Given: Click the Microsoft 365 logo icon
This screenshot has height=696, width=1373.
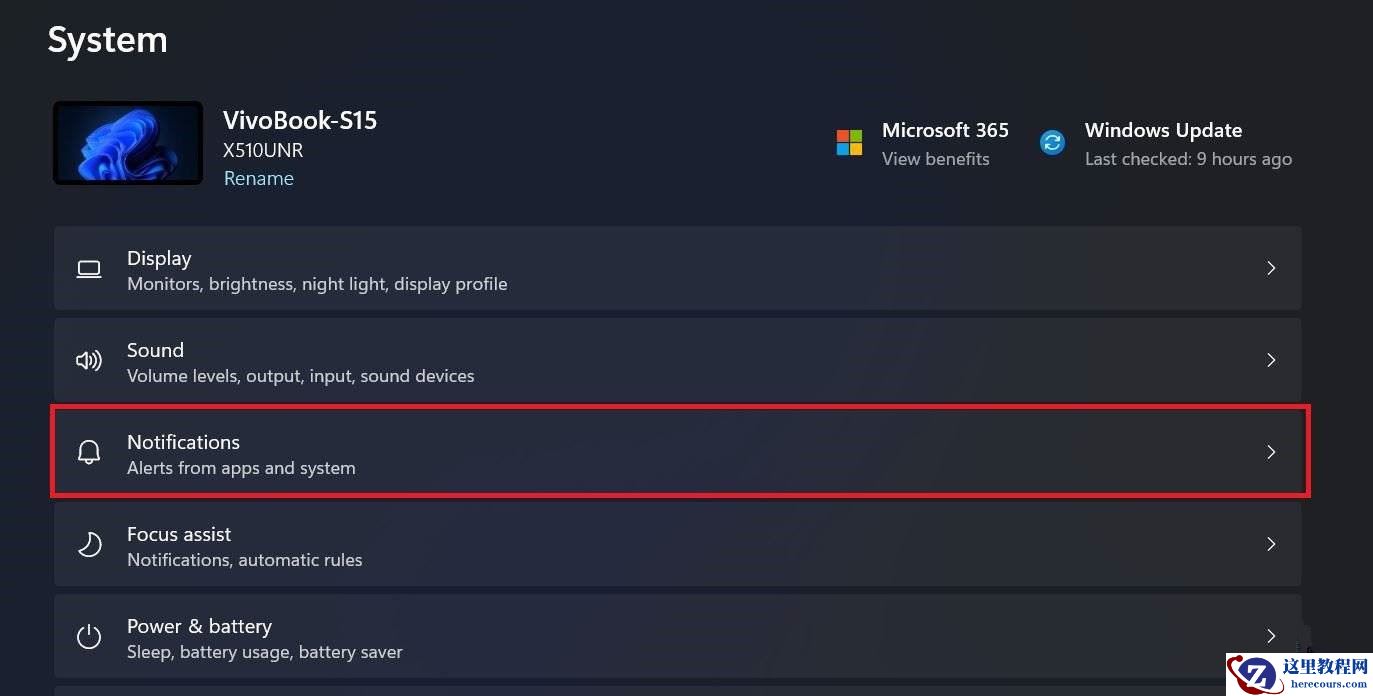Looking at the screenshot, I should 848,142.
